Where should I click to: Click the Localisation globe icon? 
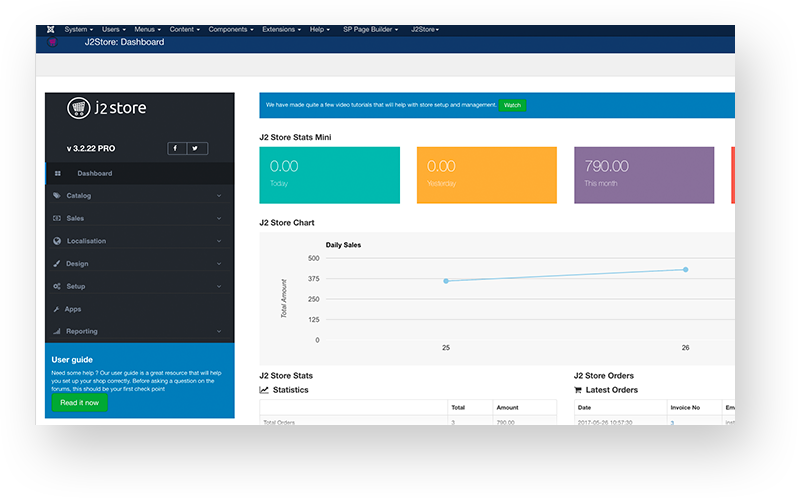pos(57,241)
